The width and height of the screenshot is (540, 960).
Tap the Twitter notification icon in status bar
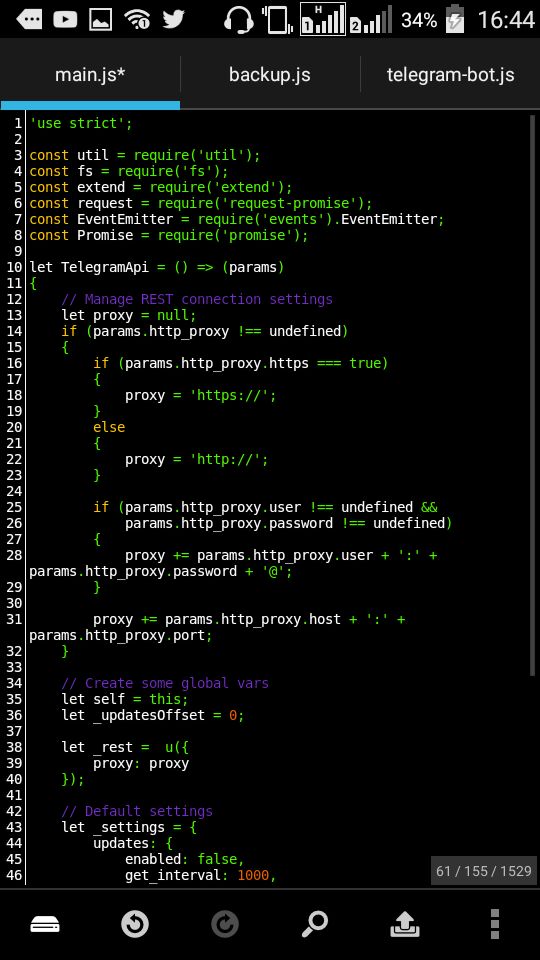(173, 20)
